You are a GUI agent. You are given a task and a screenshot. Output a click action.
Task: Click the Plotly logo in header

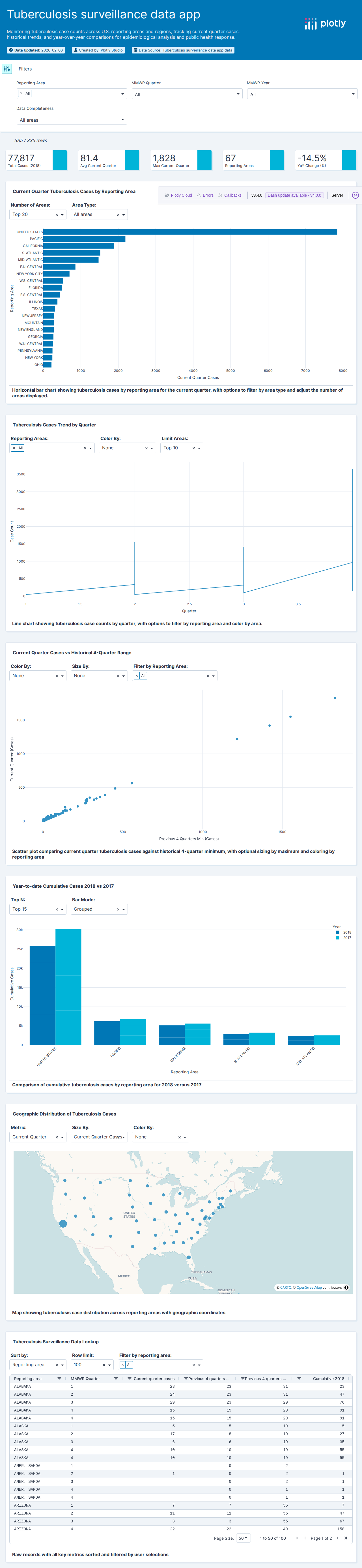[x=325, y=24]
